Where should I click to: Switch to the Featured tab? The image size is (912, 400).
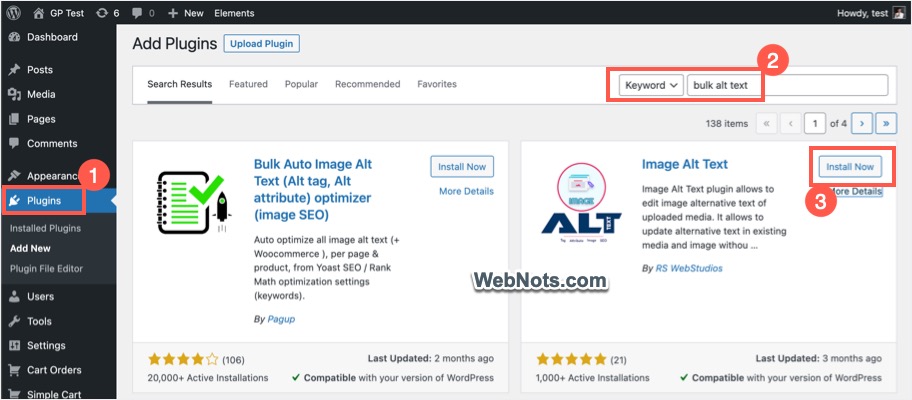coord(248,84)
